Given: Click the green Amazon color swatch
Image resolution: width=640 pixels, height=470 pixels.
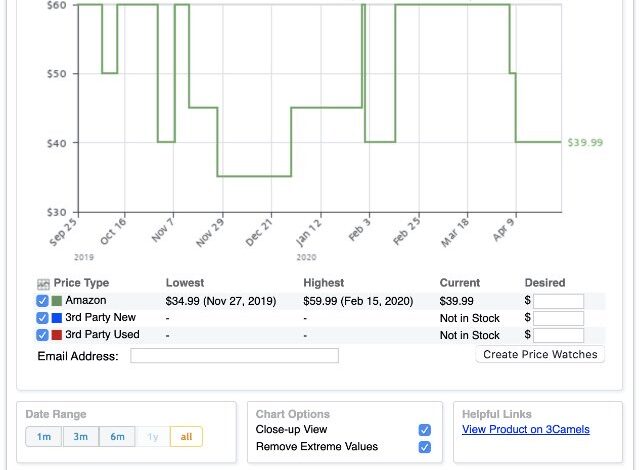Looking at the screenshot, I should [57, 301].
